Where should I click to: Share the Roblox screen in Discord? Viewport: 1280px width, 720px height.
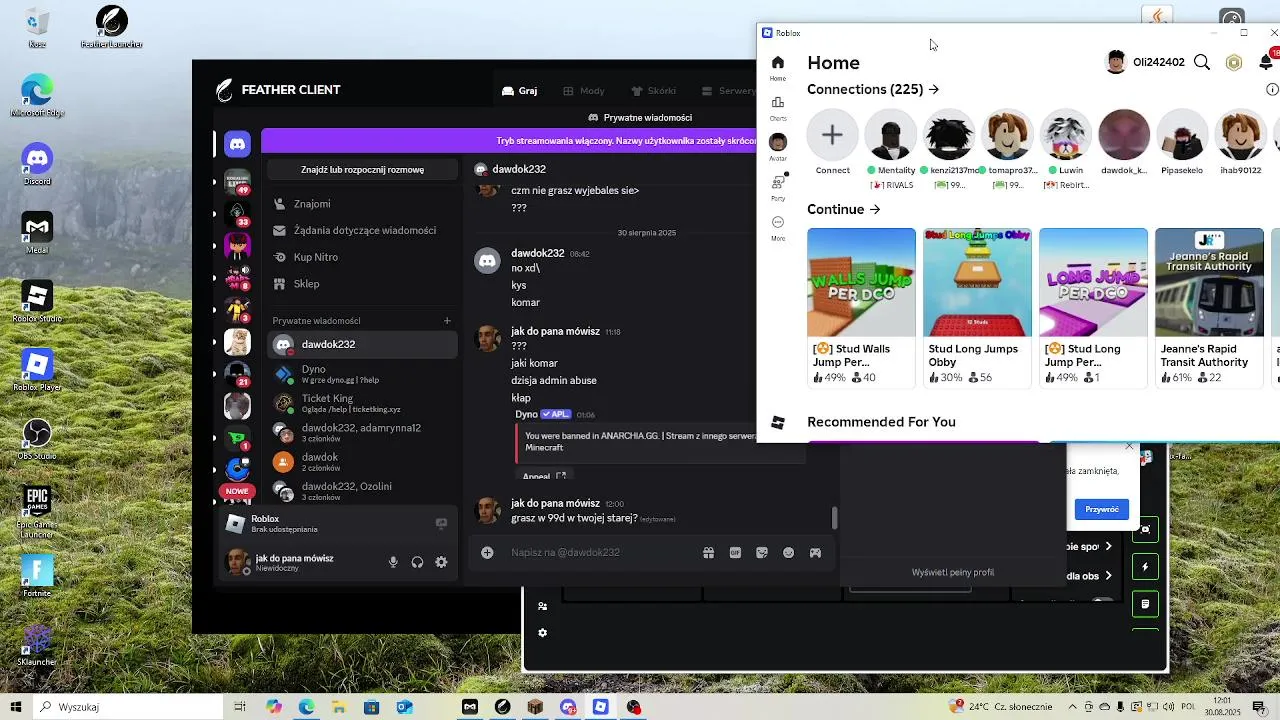pos(441,524)
